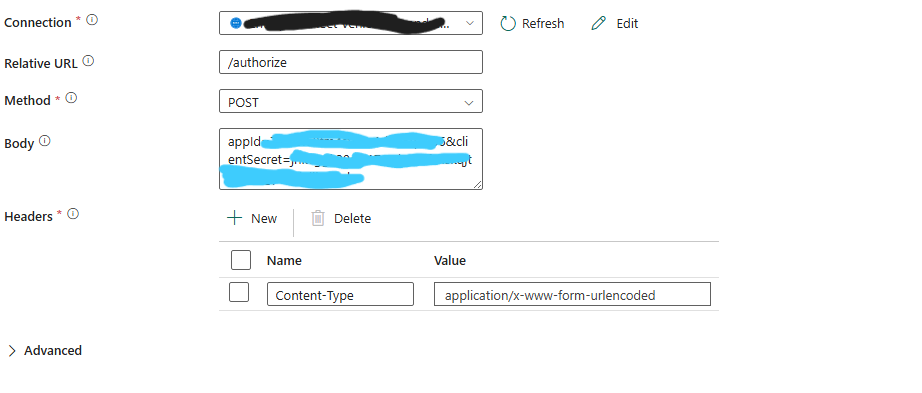The width and height of the screenshot is (922, 393).
Task: Expand the Advanced section chevron
Action: coord(12,351)
